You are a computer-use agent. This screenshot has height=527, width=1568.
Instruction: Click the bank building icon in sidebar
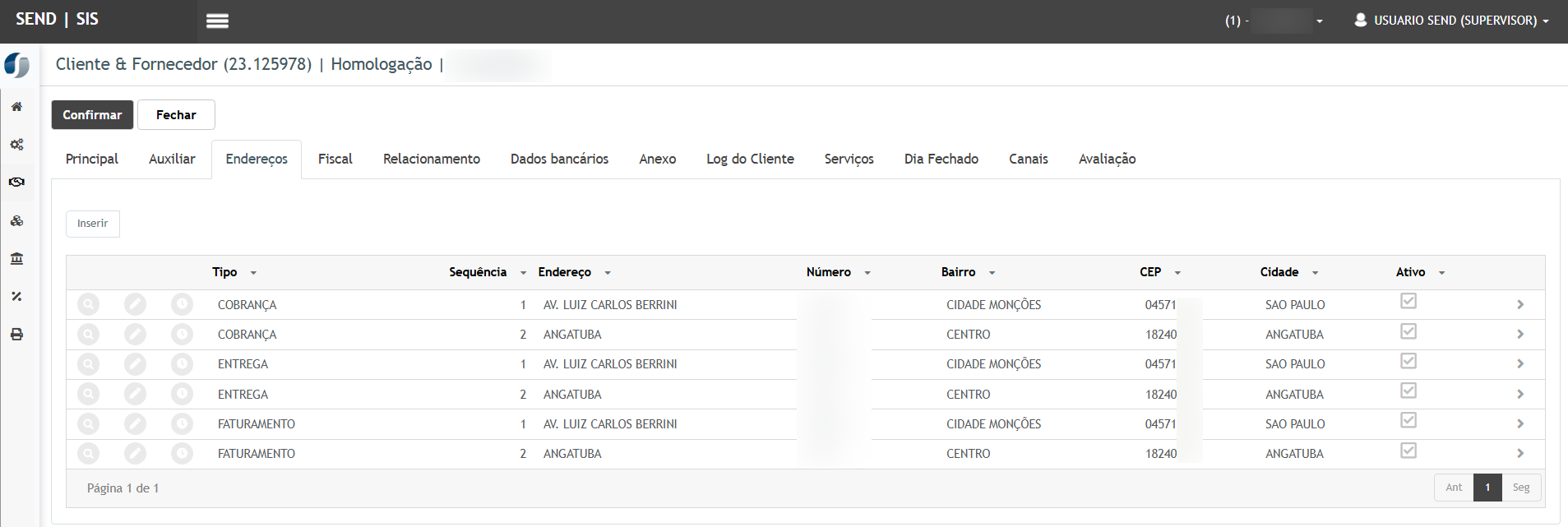tap(16, 259)
